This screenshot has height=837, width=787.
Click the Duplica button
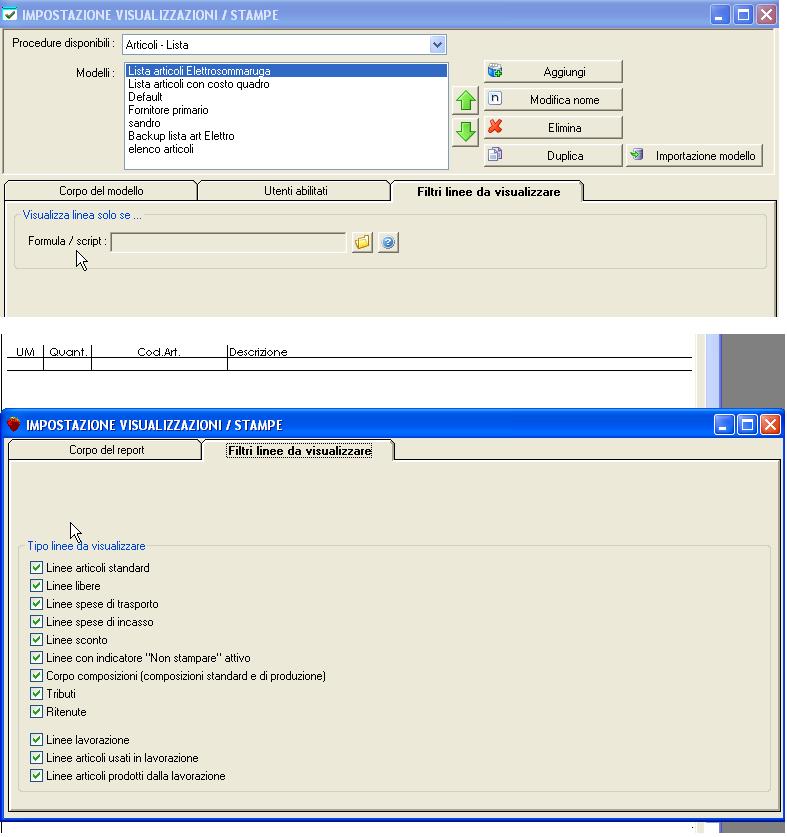pos(553,155)
